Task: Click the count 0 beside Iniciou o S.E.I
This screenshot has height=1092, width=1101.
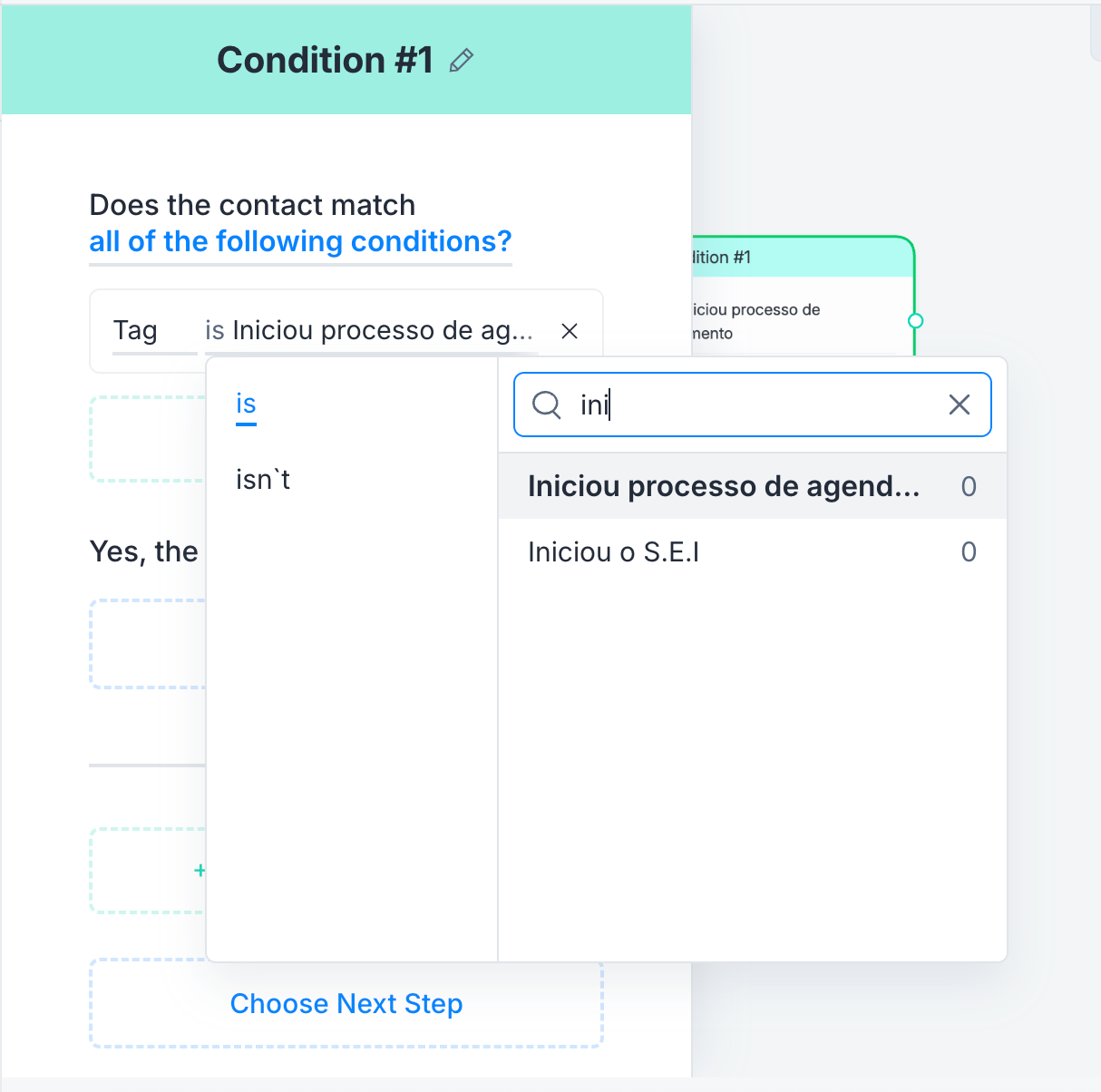Action: point(969,552)
